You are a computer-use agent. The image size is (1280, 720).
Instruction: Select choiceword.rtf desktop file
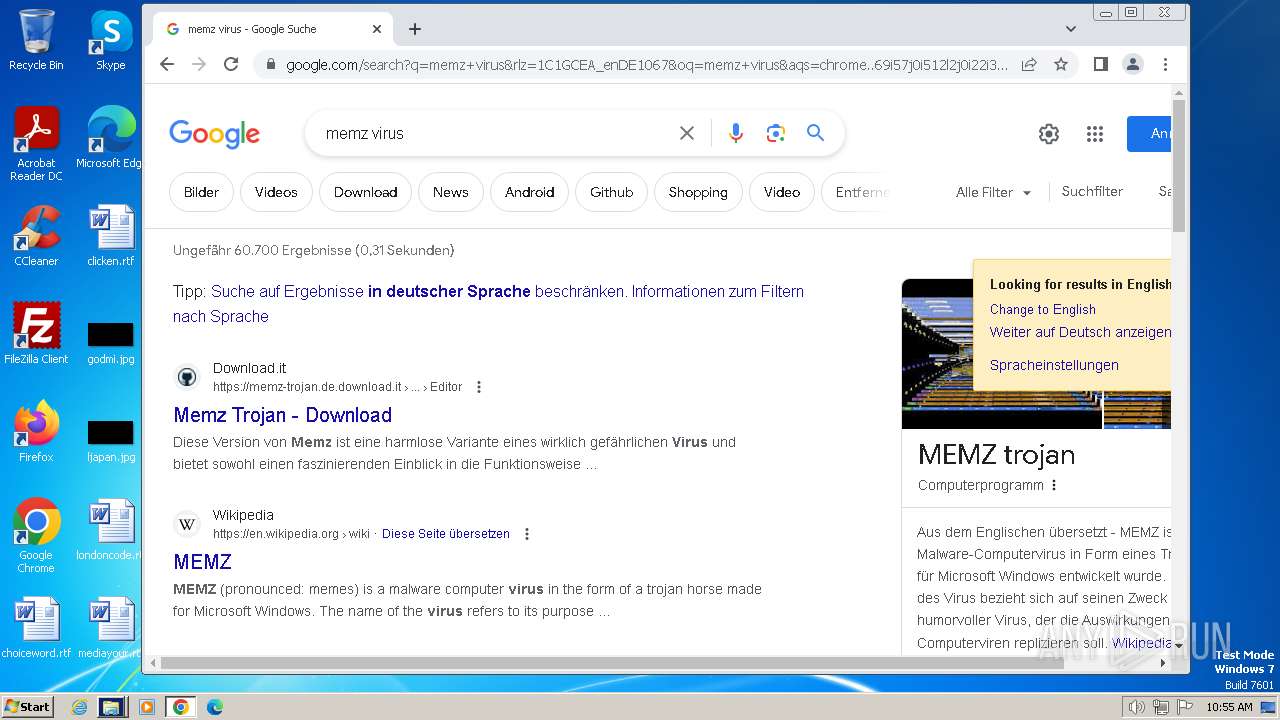(36, 628)
